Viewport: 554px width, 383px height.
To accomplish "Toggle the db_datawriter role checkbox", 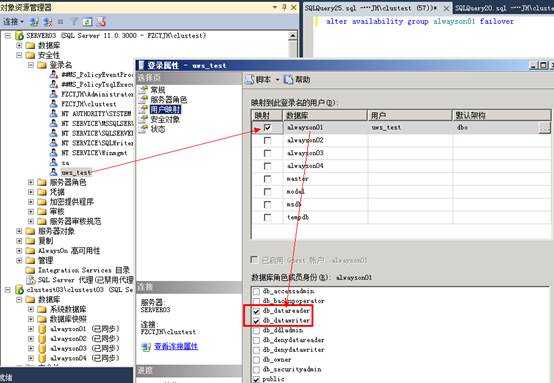I will coord(257,321).
